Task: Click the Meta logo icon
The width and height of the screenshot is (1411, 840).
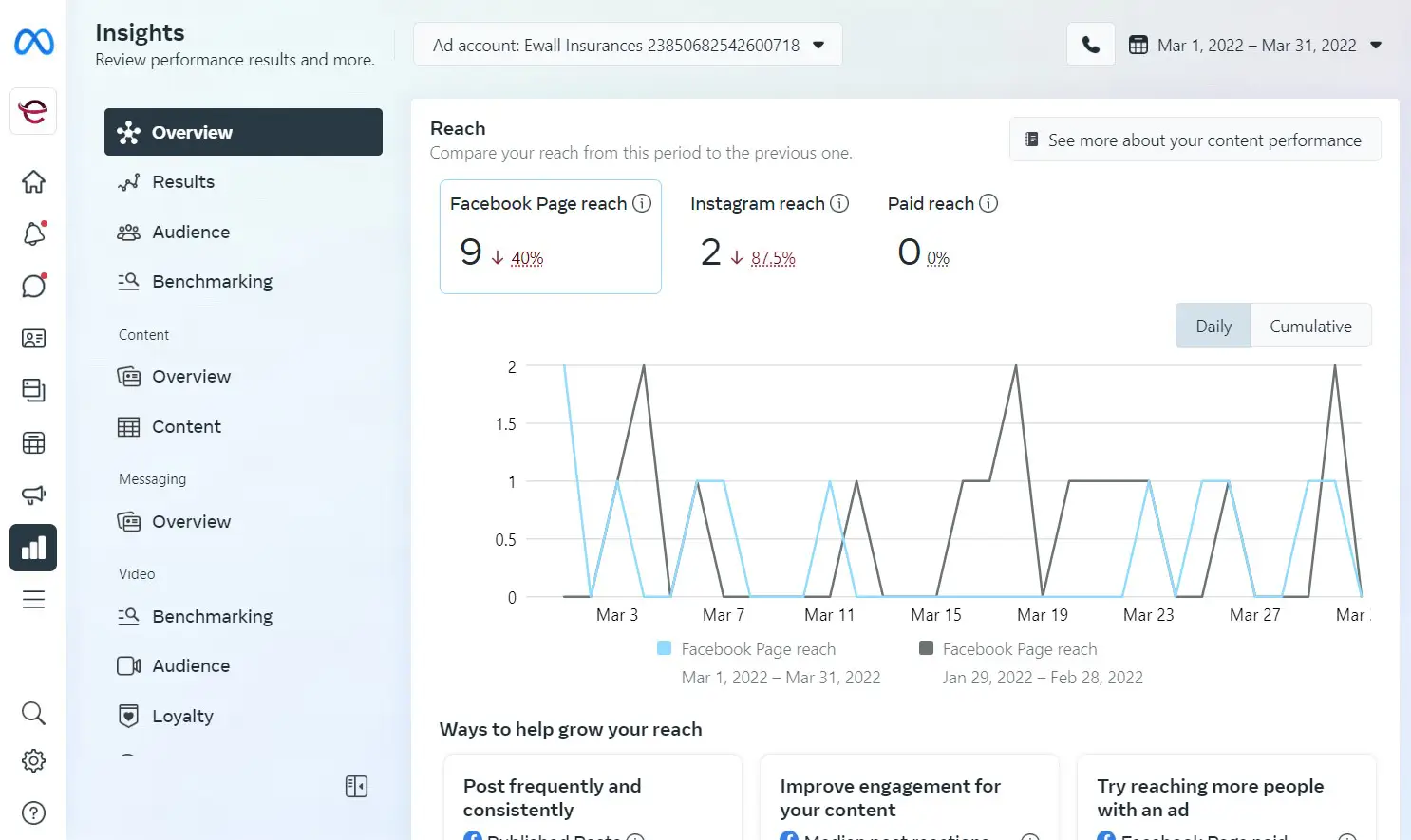Action: pos(34,42)
